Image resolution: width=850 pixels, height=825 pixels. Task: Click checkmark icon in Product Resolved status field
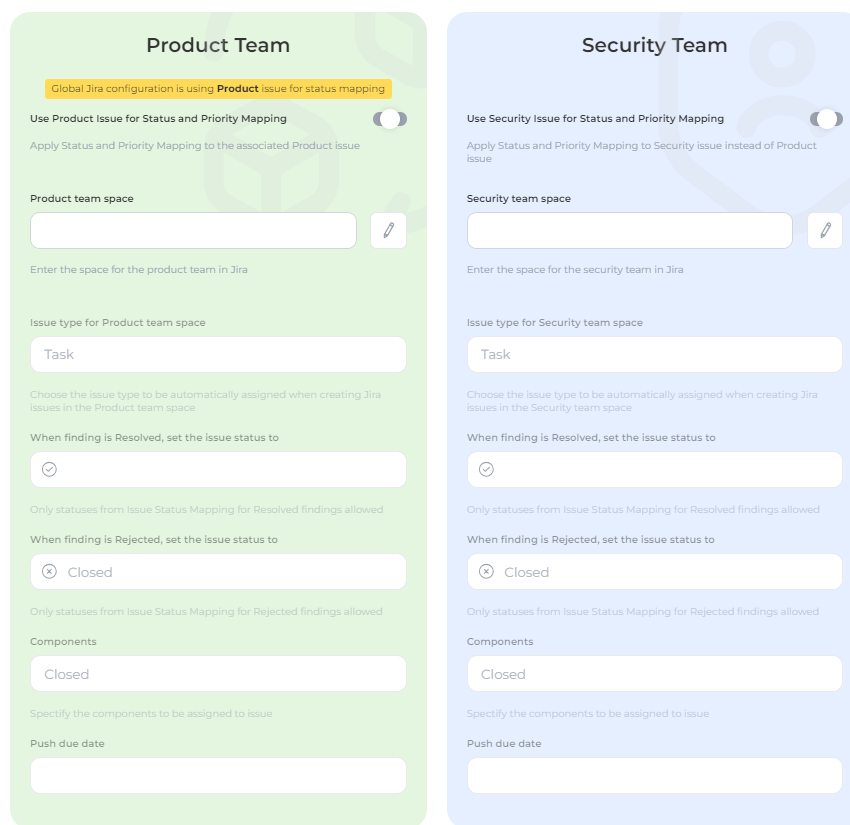[49, 469]
